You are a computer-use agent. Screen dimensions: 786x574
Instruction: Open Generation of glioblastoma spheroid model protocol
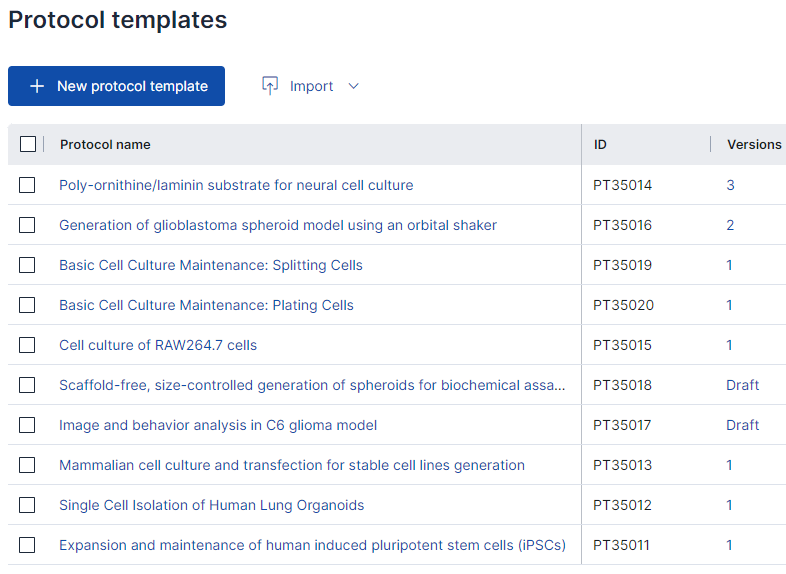point(278,225)
